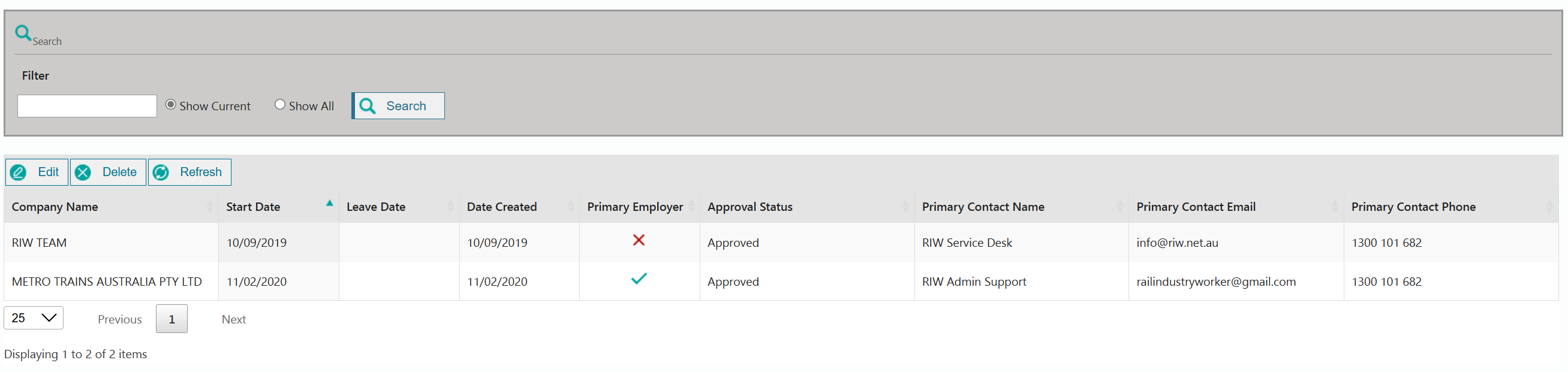The image size is (1568, 372).
Task: Click the green checkmark for Metro Trains
Action: [x=639, y=279]
